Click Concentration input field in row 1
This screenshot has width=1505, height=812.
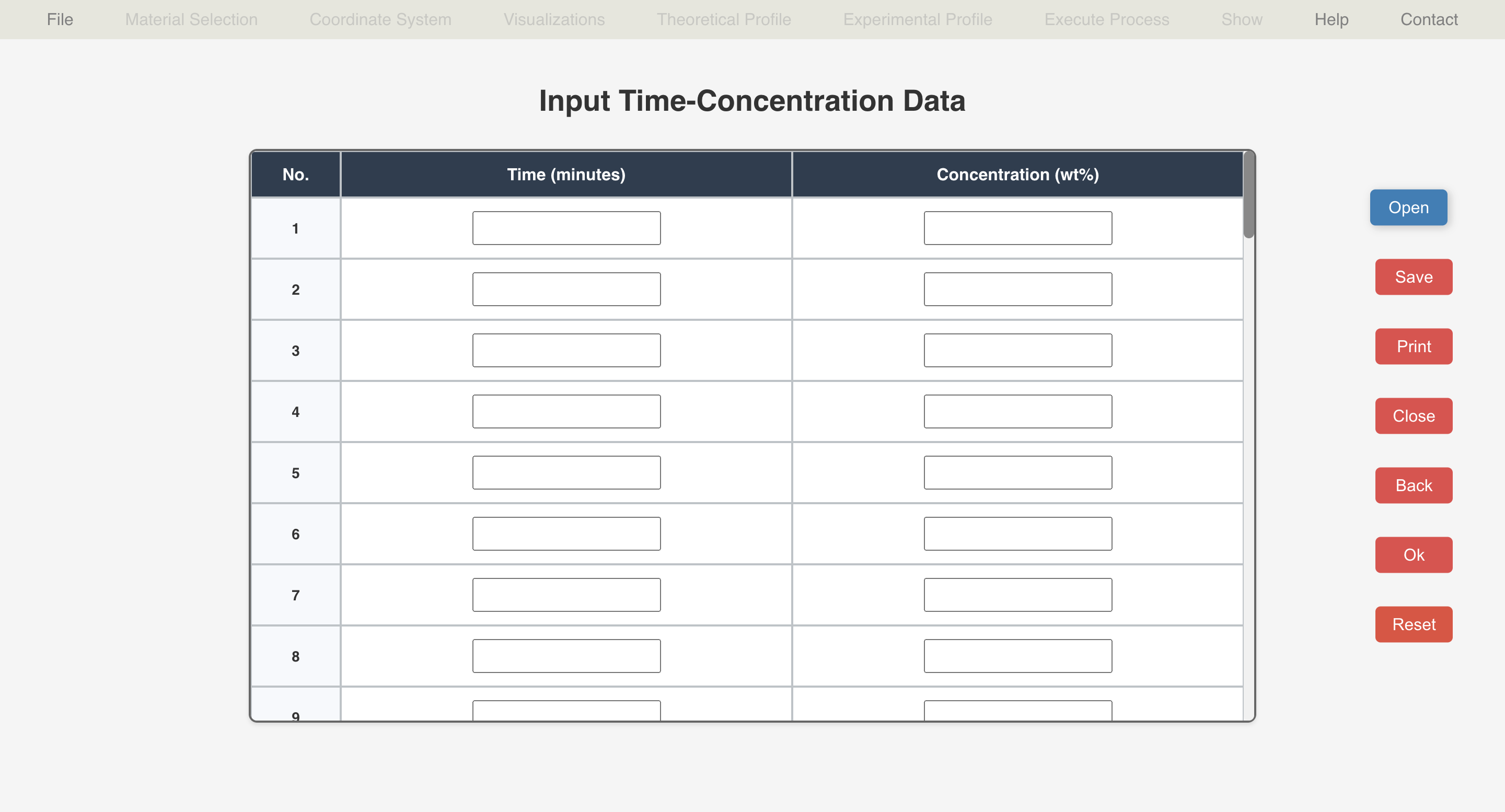(x=1017, y=228)
